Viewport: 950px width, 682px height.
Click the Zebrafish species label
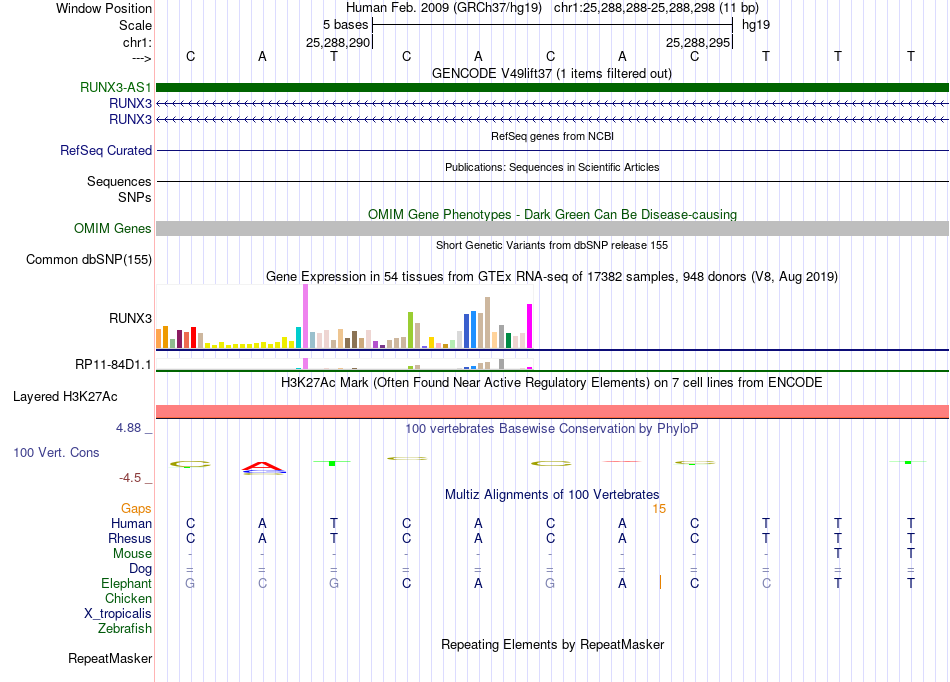tap(125, 629)
